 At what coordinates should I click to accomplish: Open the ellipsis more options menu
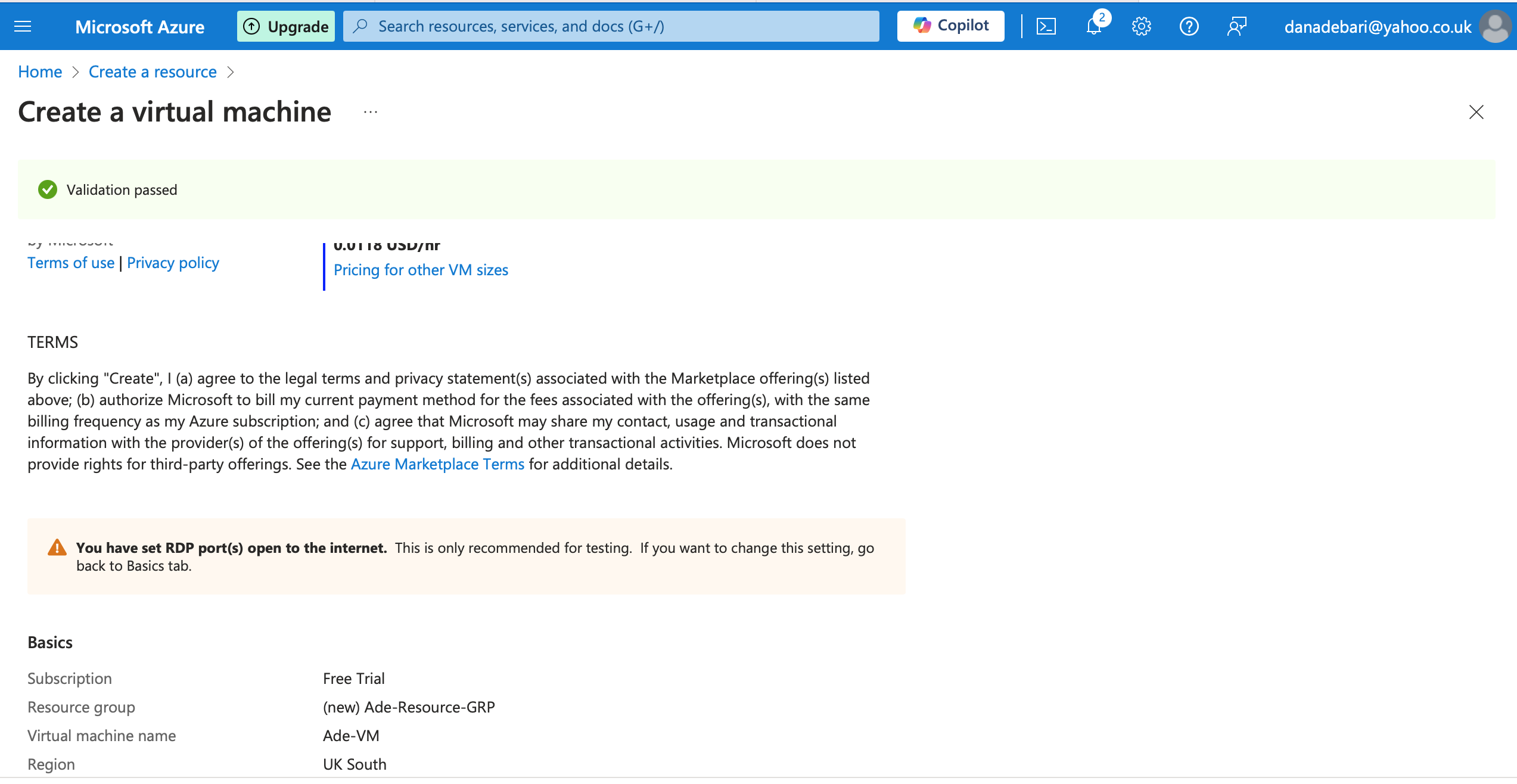[371, 112]
